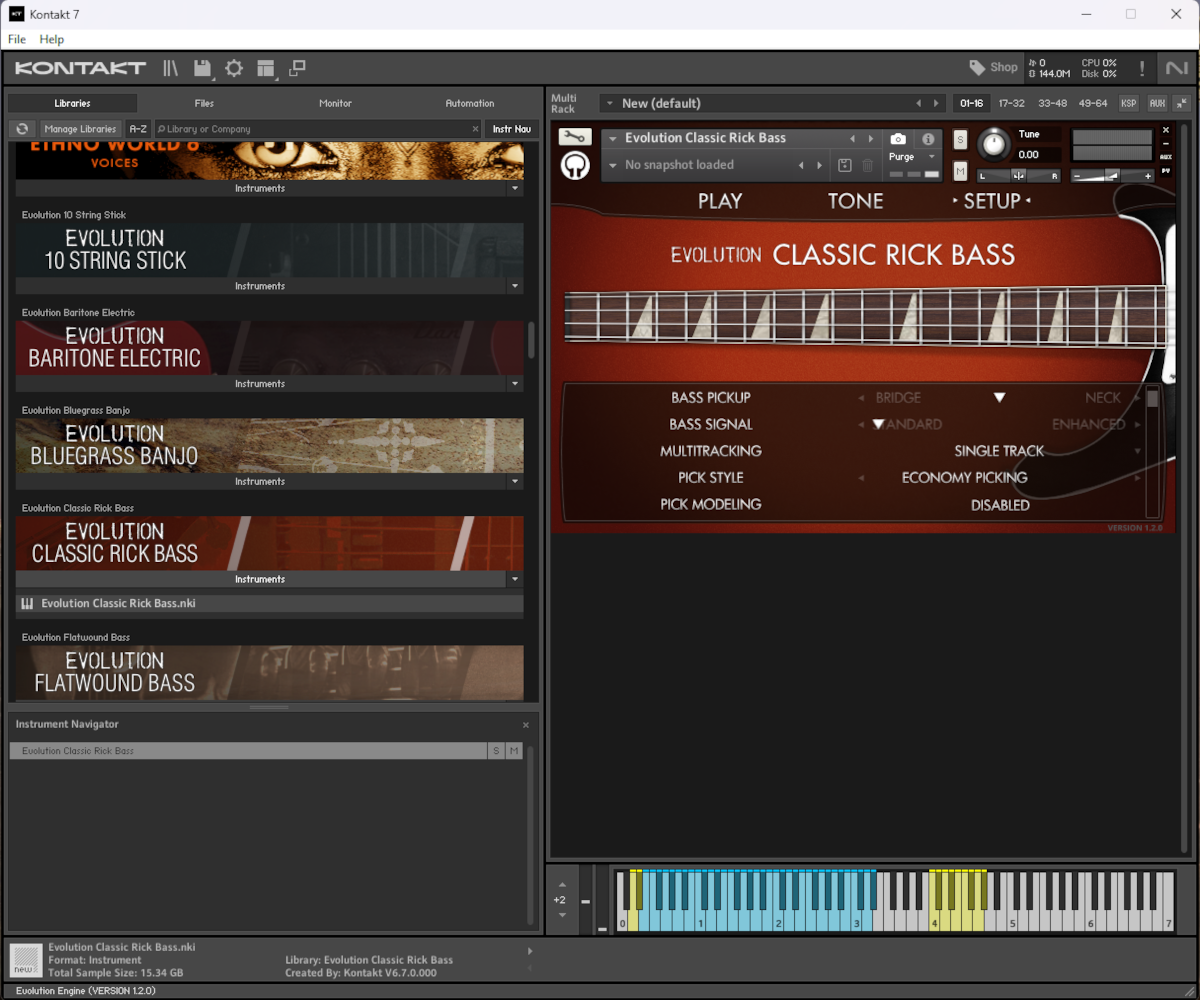This screenshot has width=1200, height=1000.
Task: Mute the Evolution Classic Rick Bass instrument
Action: click(x=960, y=171)
